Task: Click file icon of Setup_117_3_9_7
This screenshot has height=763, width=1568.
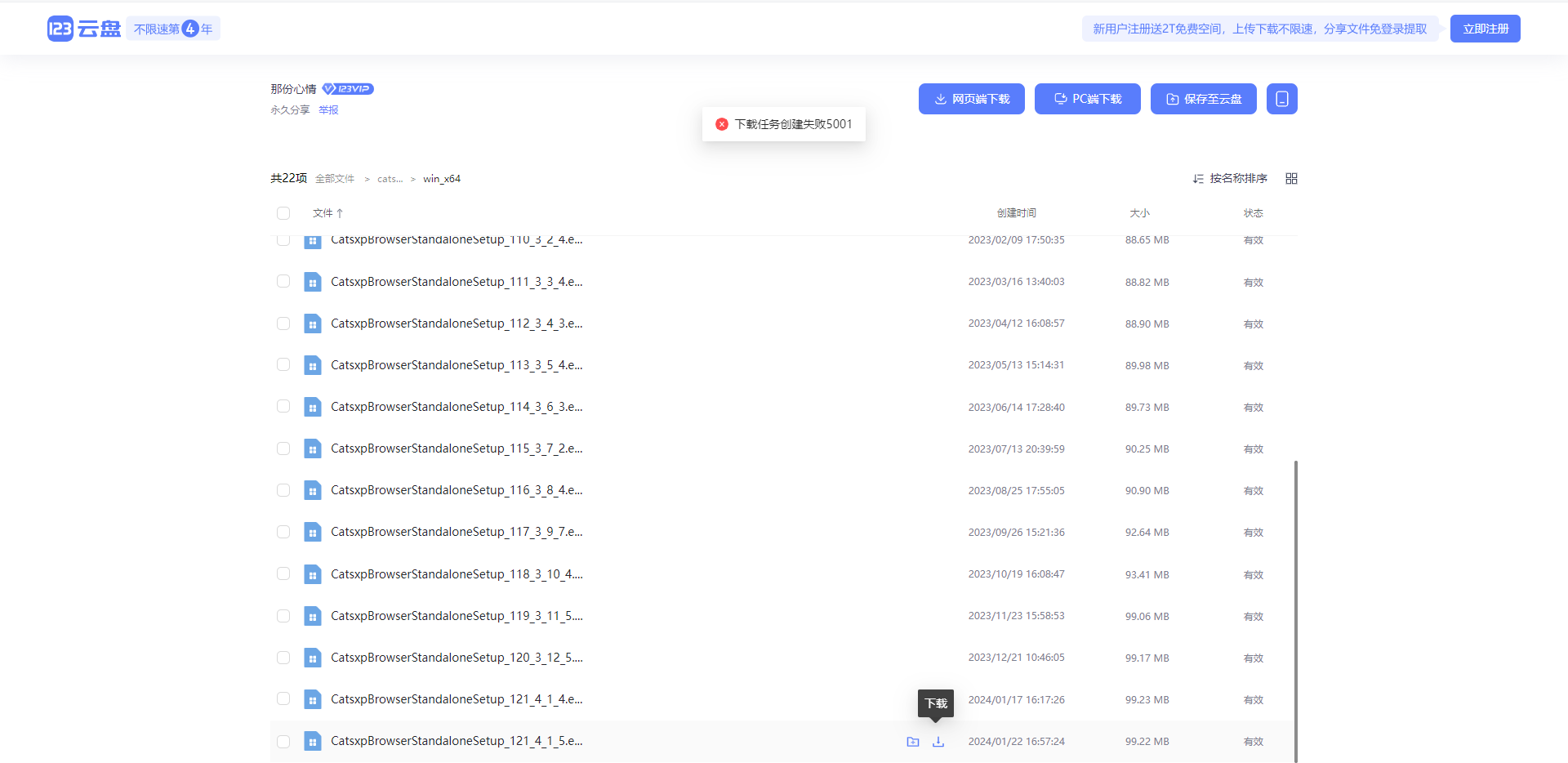Action: [313, 532]
